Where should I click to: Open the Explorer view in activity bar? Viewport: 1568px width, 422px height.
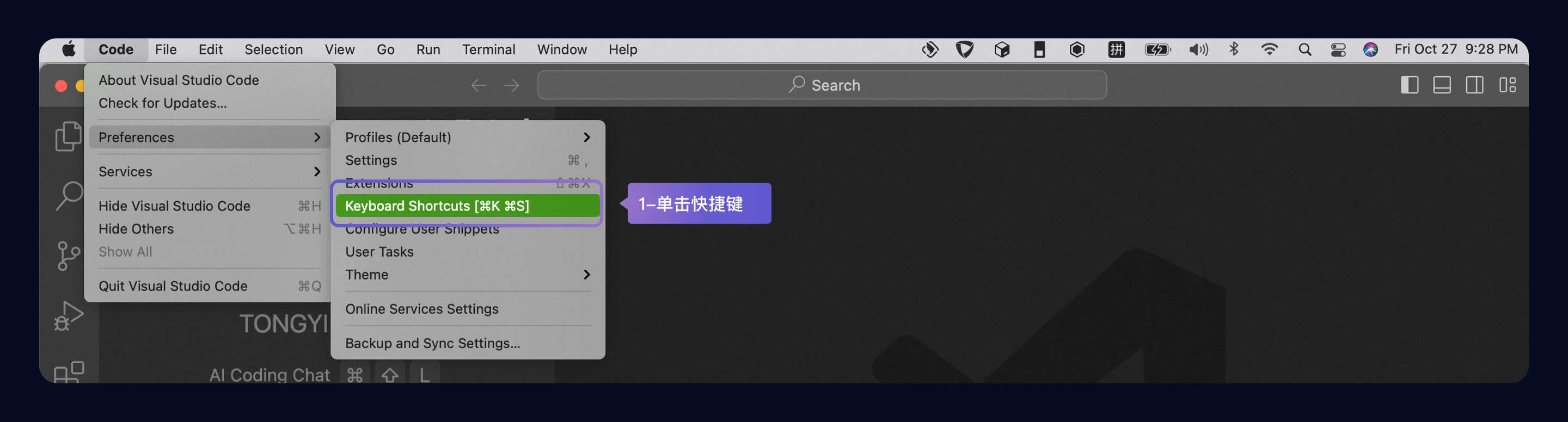(68, 135)
